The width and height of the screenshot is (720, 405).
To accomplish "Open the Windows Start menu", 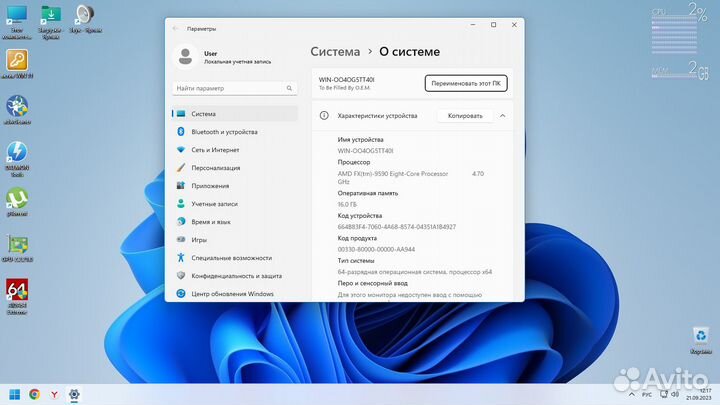I will (15, 394).
